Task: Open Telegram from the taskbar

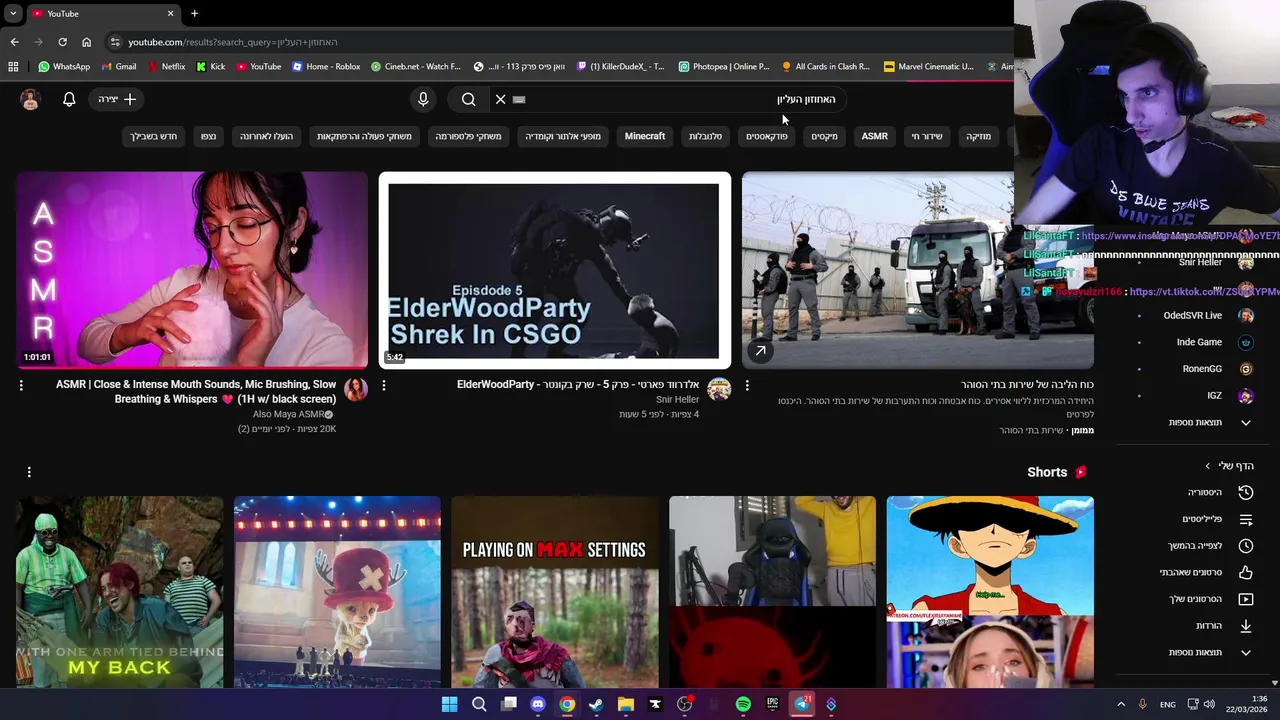Action: [802, 705]
